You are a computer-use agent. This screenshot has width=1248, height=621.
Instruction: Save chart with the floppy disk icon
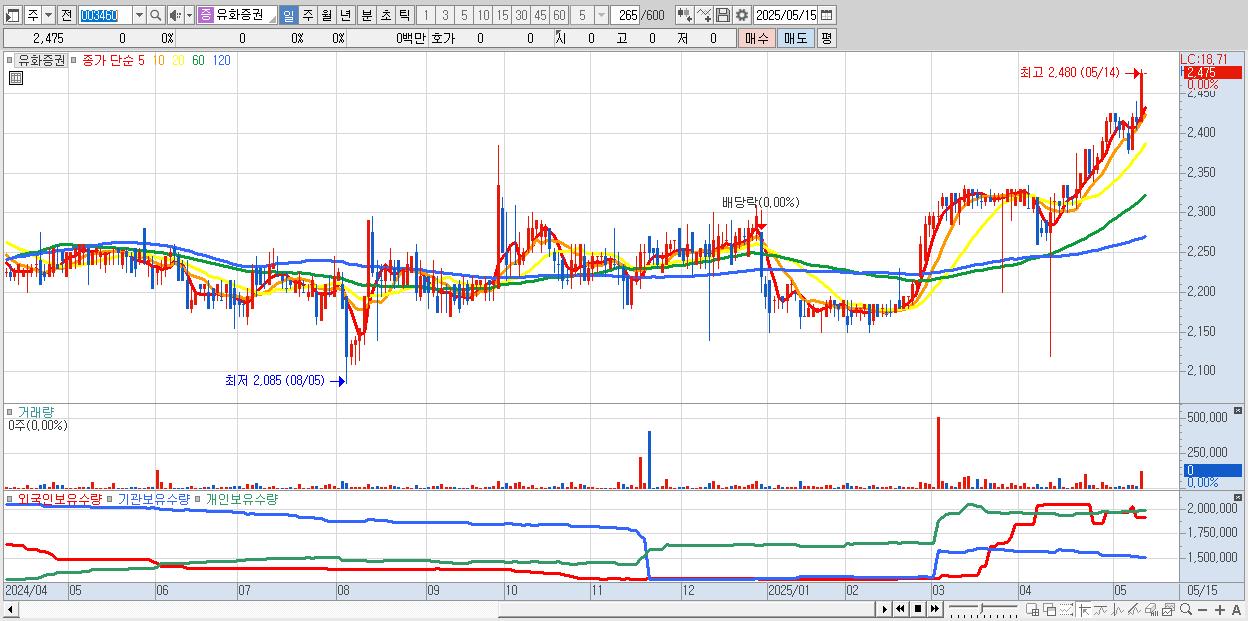(x=722, y=15)
